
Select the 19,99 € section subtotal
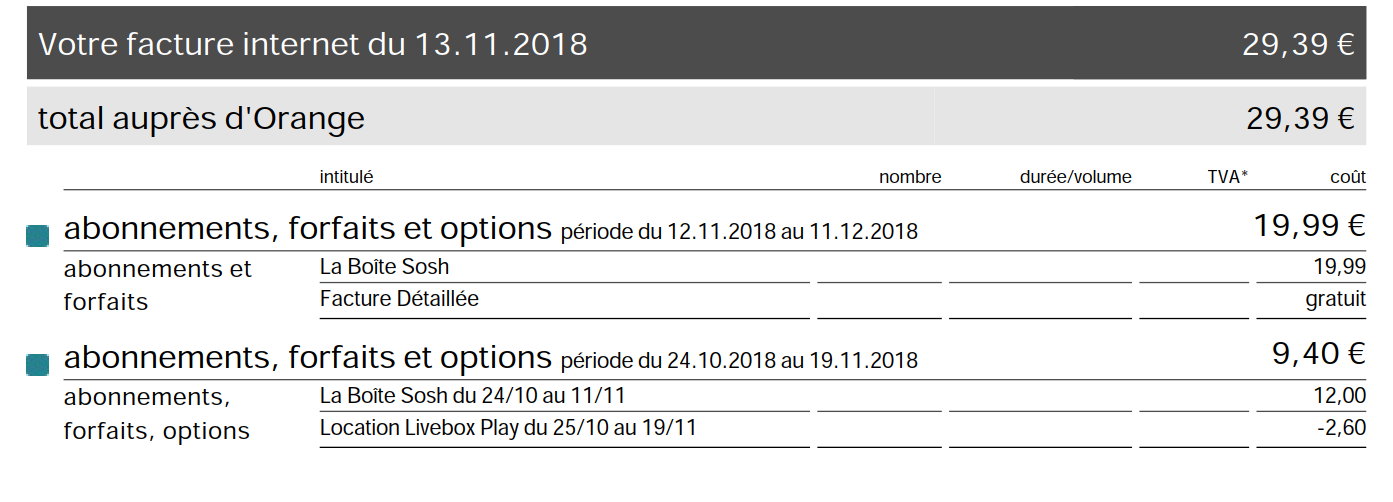tap(1309, 226)
